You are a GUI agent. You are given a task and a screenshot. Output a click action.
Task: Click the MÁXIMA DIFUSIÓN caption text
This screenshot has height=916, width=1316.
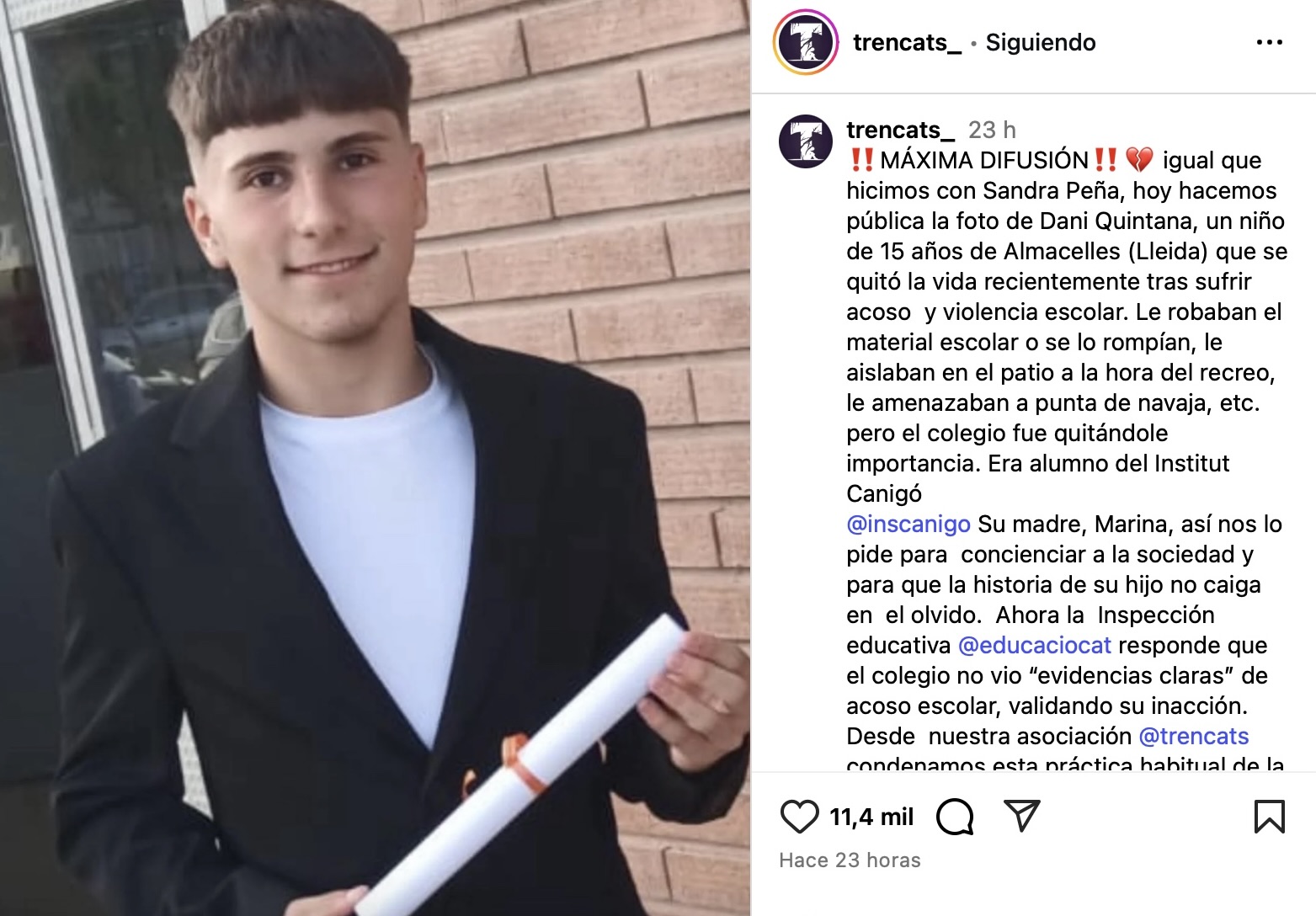(x=984, y=160)
